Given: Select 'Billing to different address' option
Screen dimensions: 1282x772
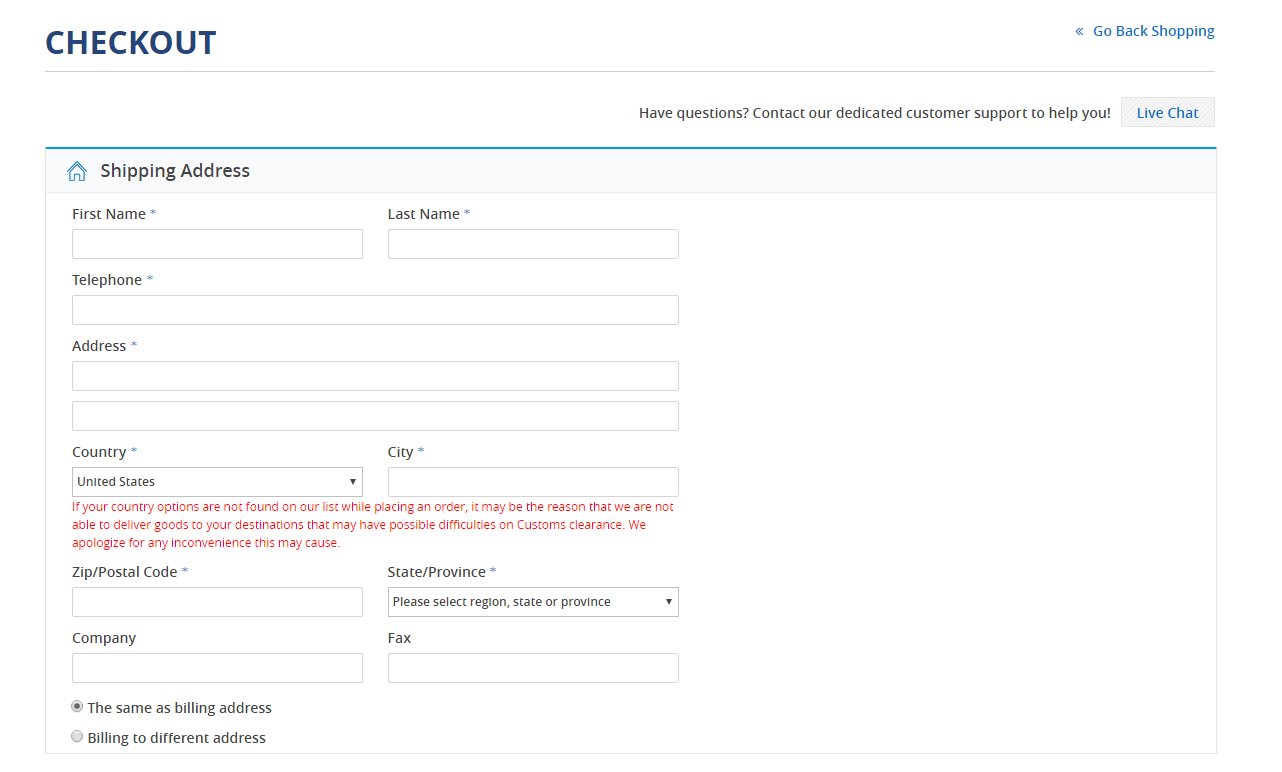Looking at the screenshot, I should pyautogui.click(x=78, y=736).
